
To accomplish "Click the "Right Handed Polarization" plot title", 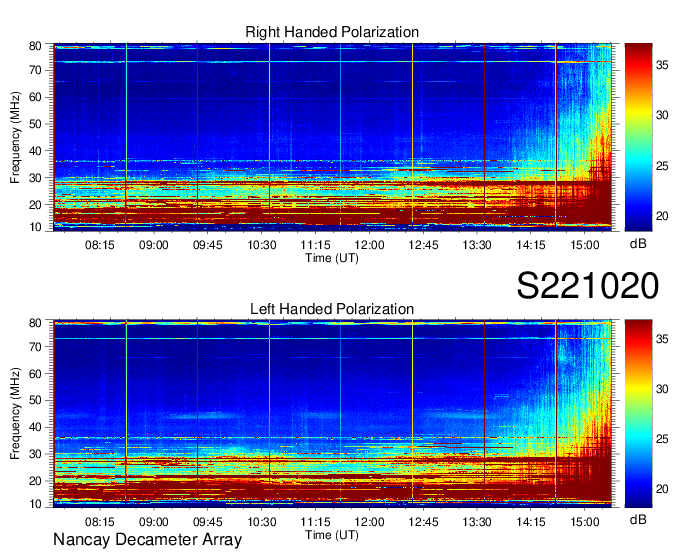I will 332,32.
